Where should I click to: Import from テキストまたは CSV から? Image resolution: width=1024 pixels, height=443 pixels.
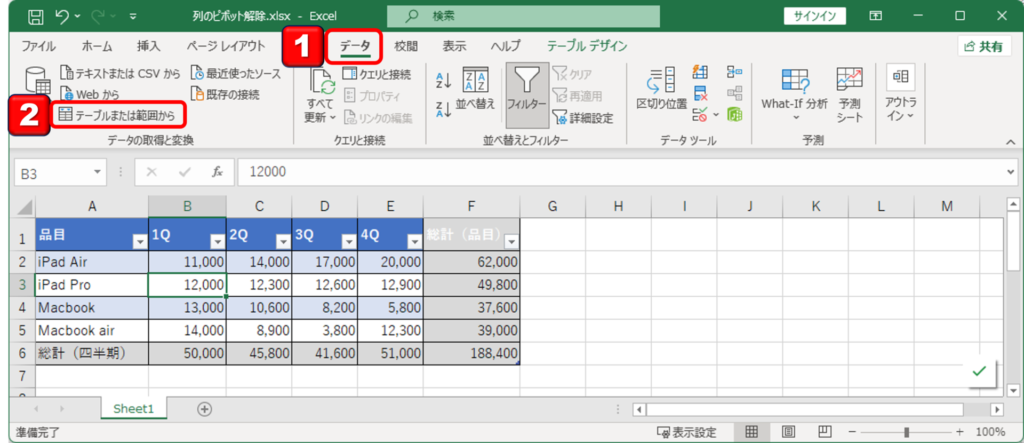click(x=120, y=73)
